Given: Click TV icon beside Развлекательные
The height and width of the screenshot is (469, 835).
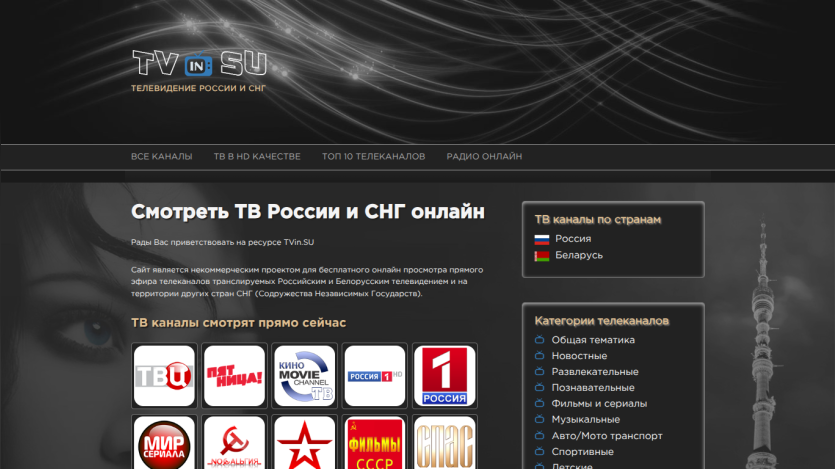Looking at the screenshot, I should tap(539, 371).
